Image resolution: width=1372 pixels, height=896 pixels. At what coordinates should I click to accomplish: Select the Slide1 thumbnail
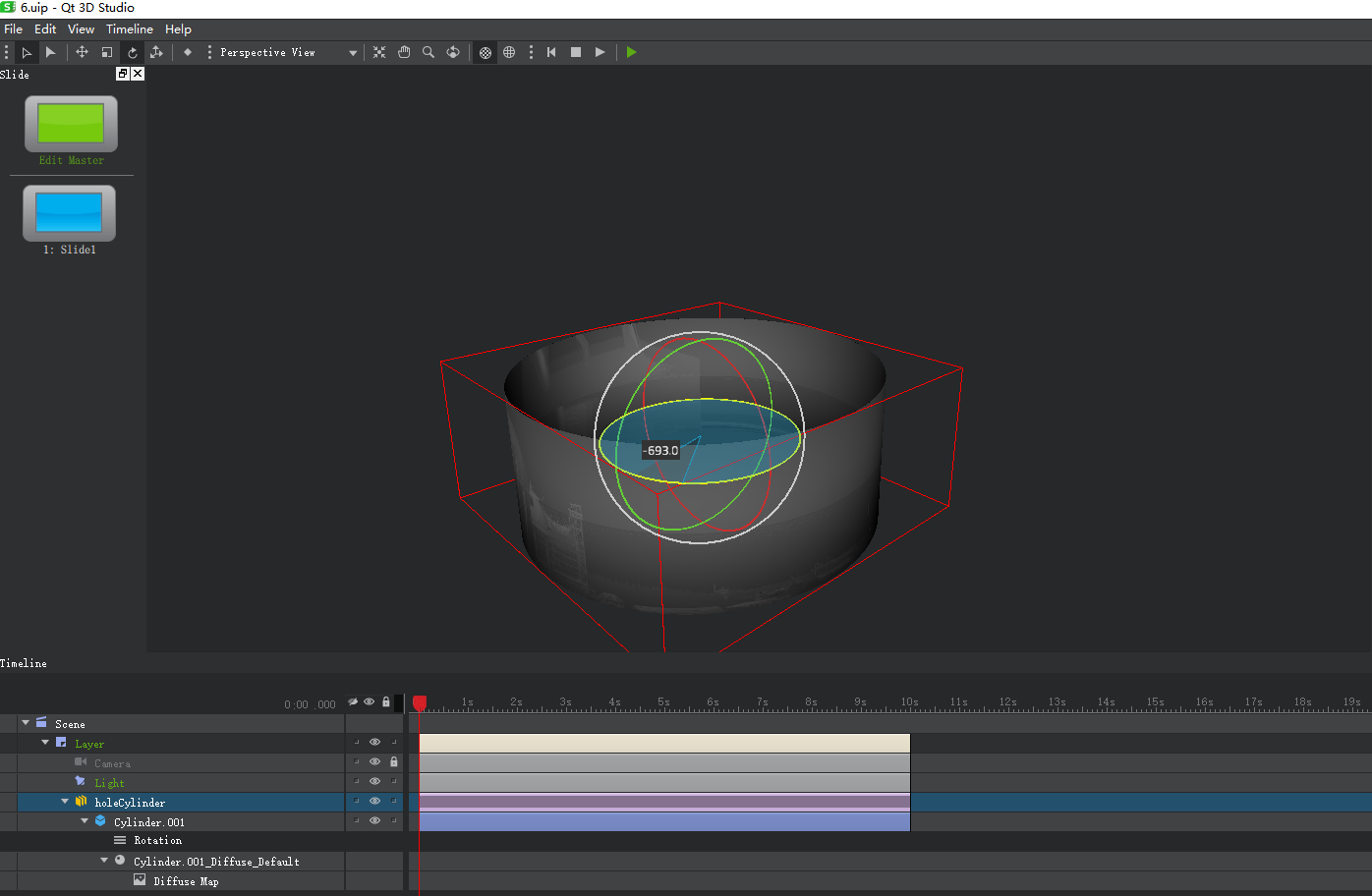69,213
